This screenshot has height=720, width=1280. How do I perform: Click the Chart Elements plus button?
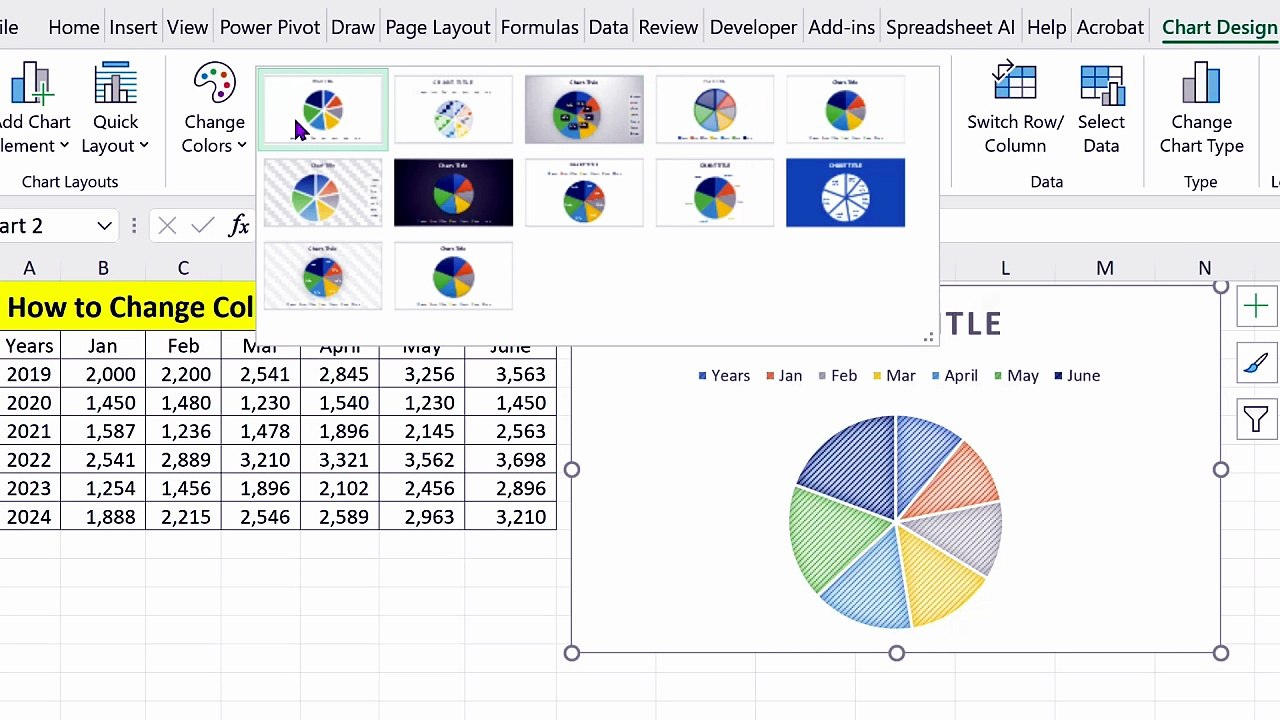(1256, 307)
